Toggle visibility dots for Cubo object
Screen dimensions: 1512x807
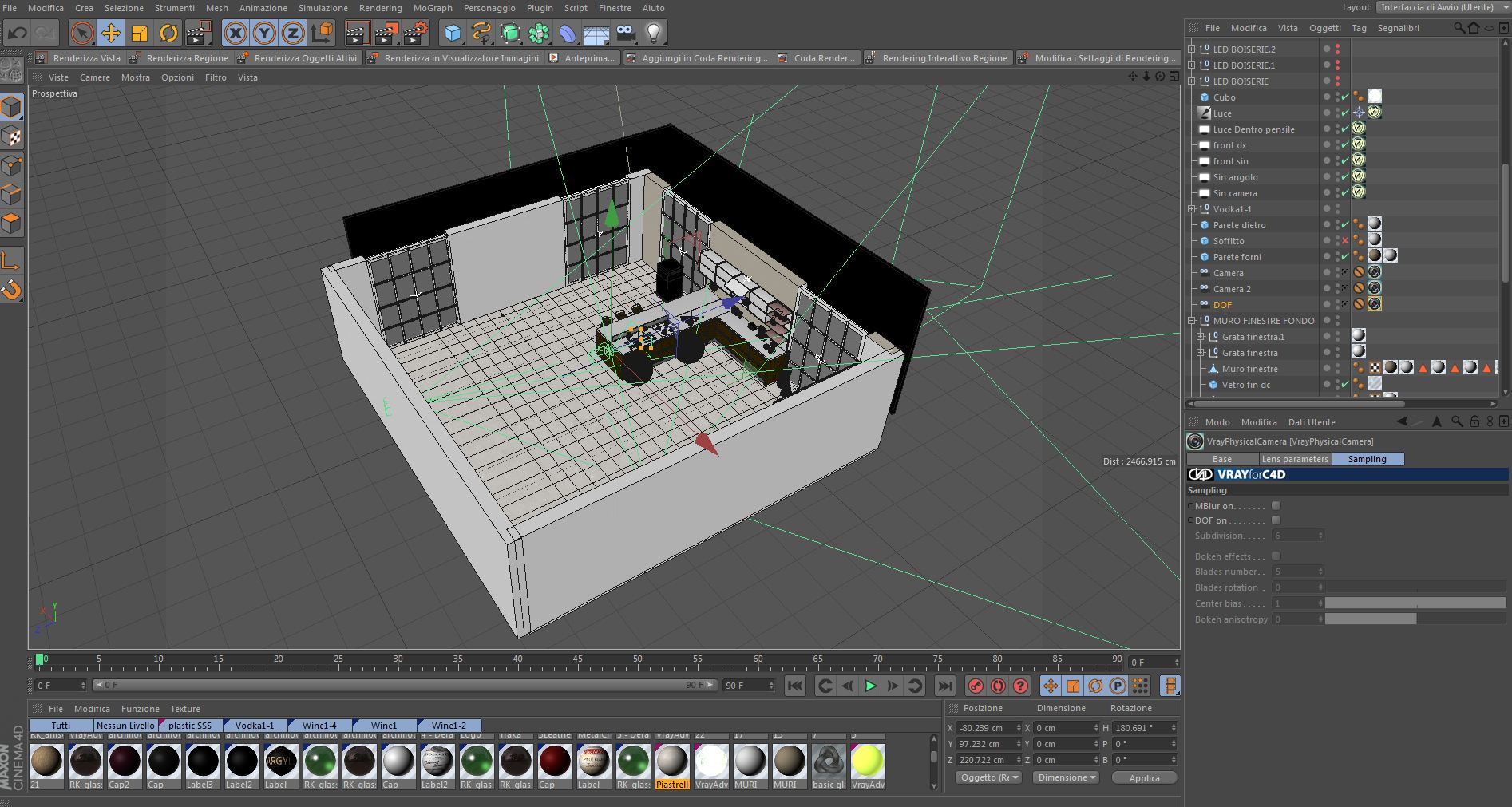point(1337,97)
